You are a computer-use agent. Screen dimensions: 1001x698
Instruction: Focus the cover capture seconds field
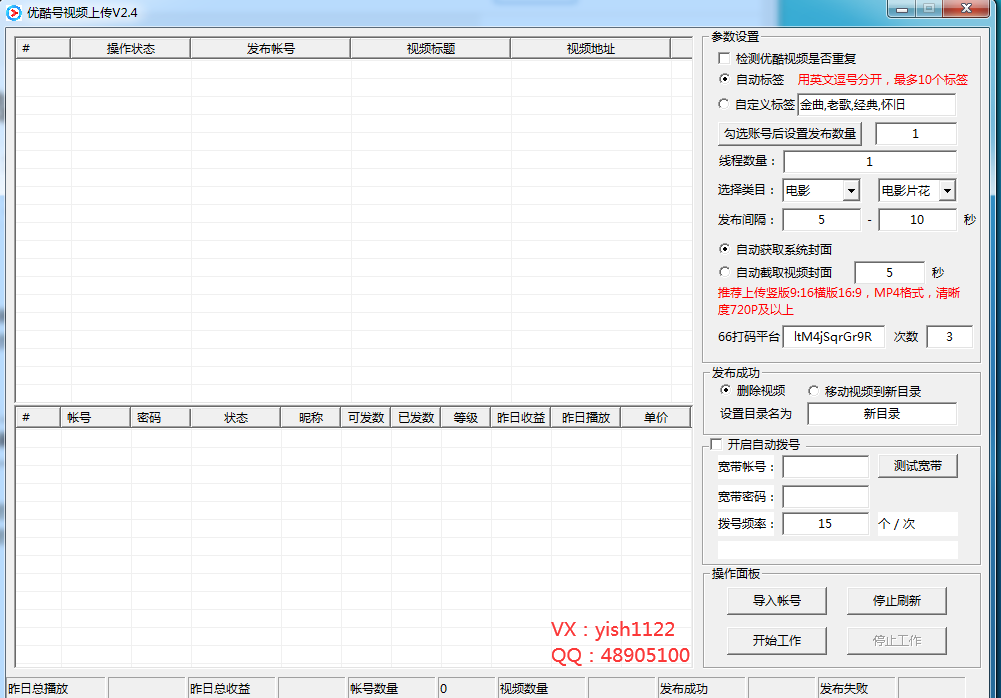pos(889,273)
